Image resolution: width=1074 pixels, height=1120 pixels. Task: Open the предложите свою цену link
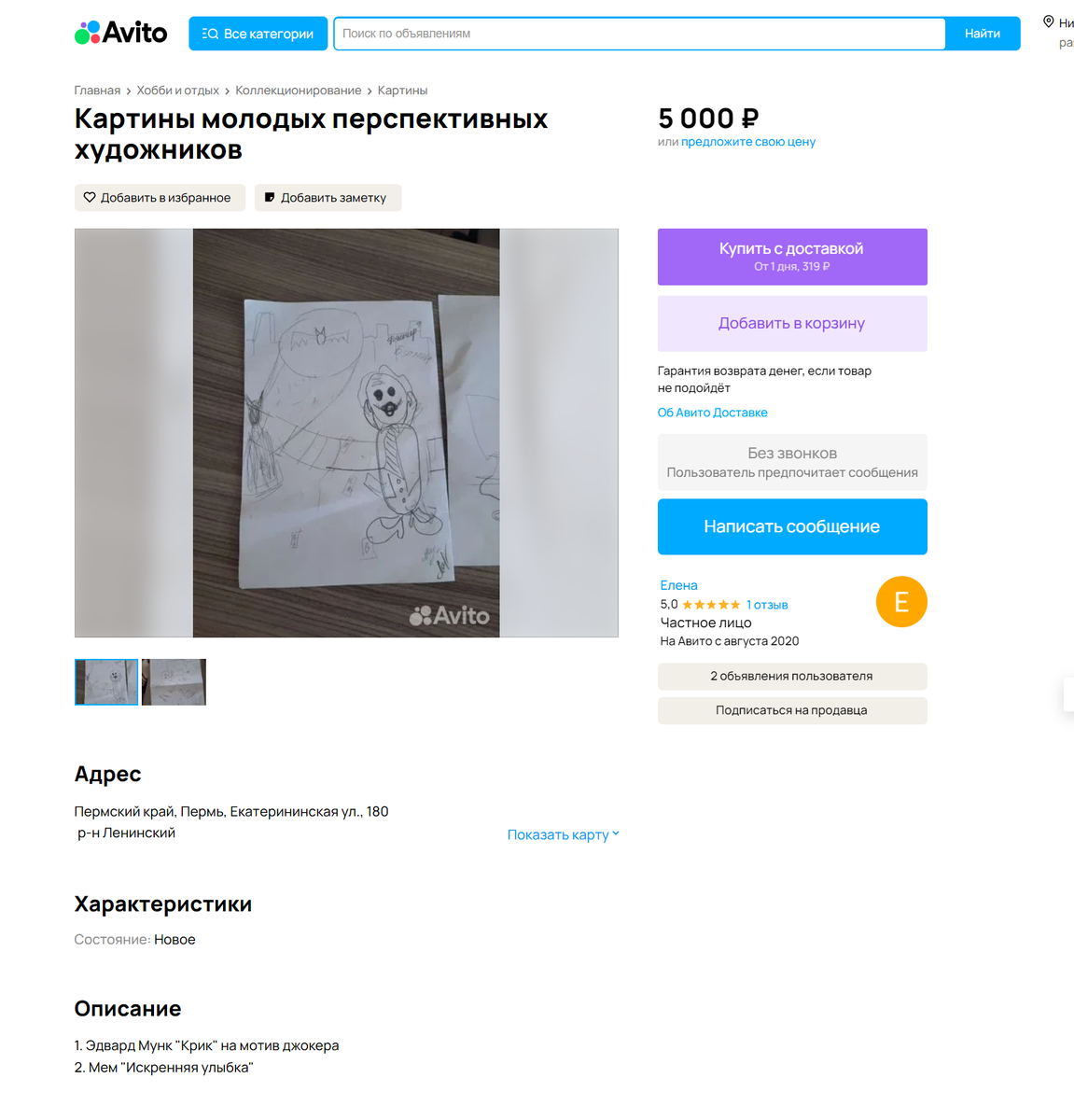coord(748,142)
